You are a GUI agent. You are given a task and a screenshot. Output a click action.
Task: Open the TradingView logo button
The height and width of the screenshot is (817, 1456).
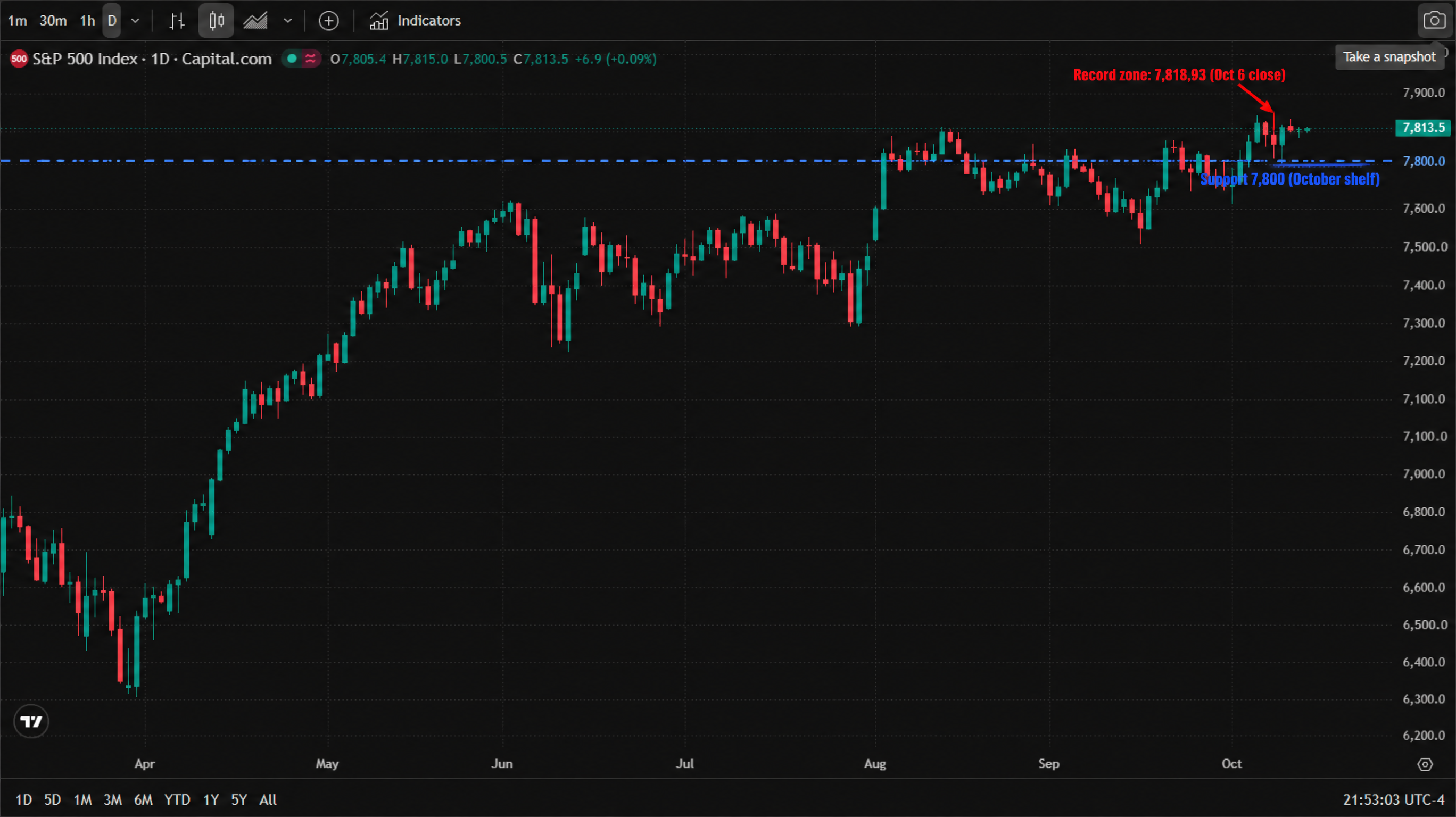tap(31, 721)
